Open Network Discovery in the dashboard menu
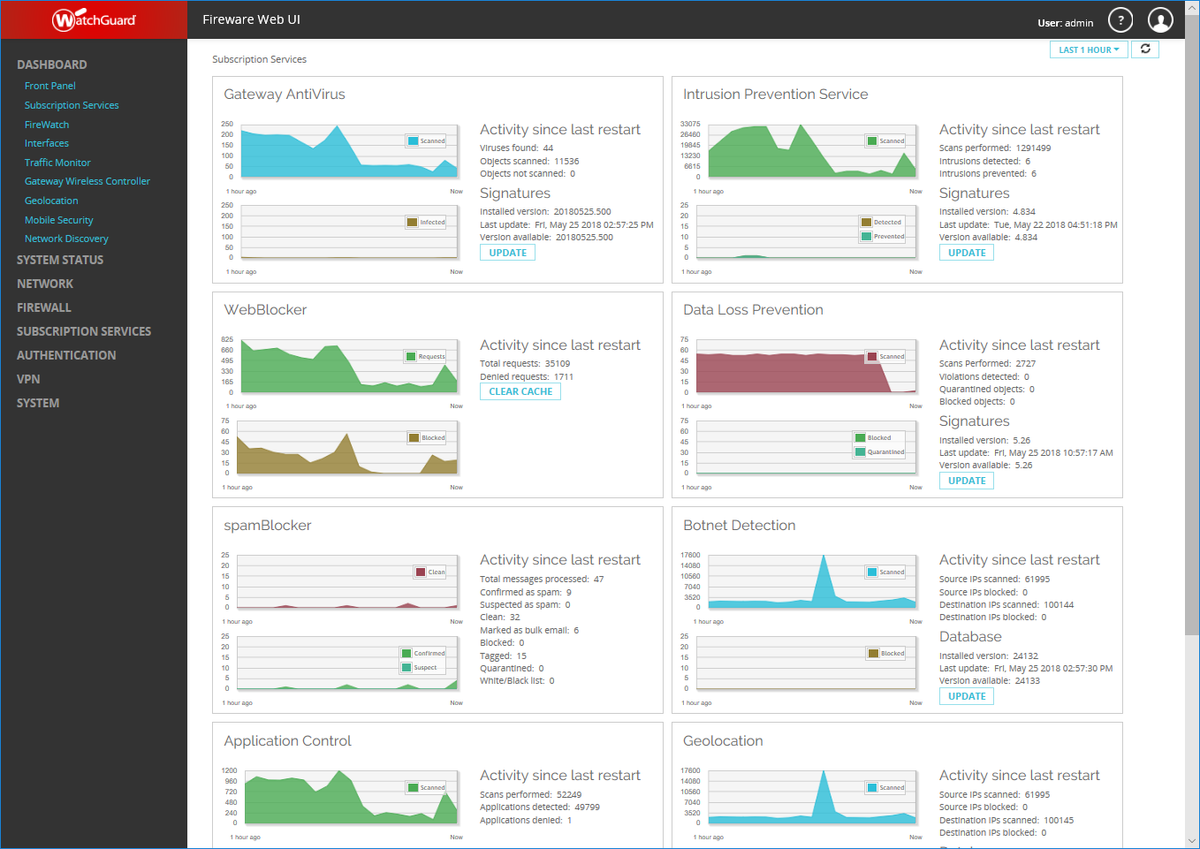Image resolution: width=1200 pixels, height=849 pixels. tap(67, 239)
